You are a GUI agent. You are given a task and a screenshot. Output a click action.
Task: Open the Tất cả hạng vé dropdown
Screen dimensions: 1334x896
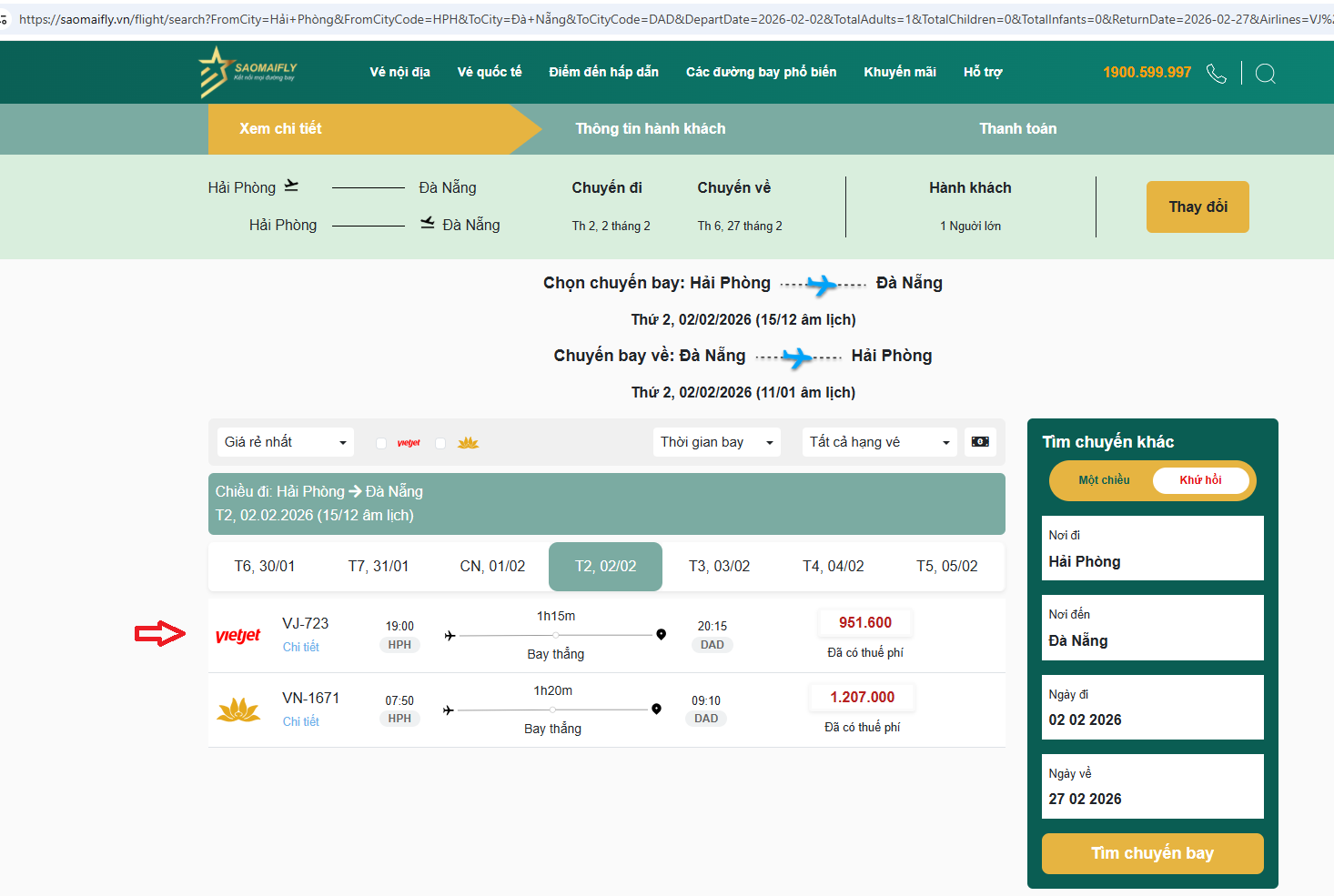pos(879,442)
